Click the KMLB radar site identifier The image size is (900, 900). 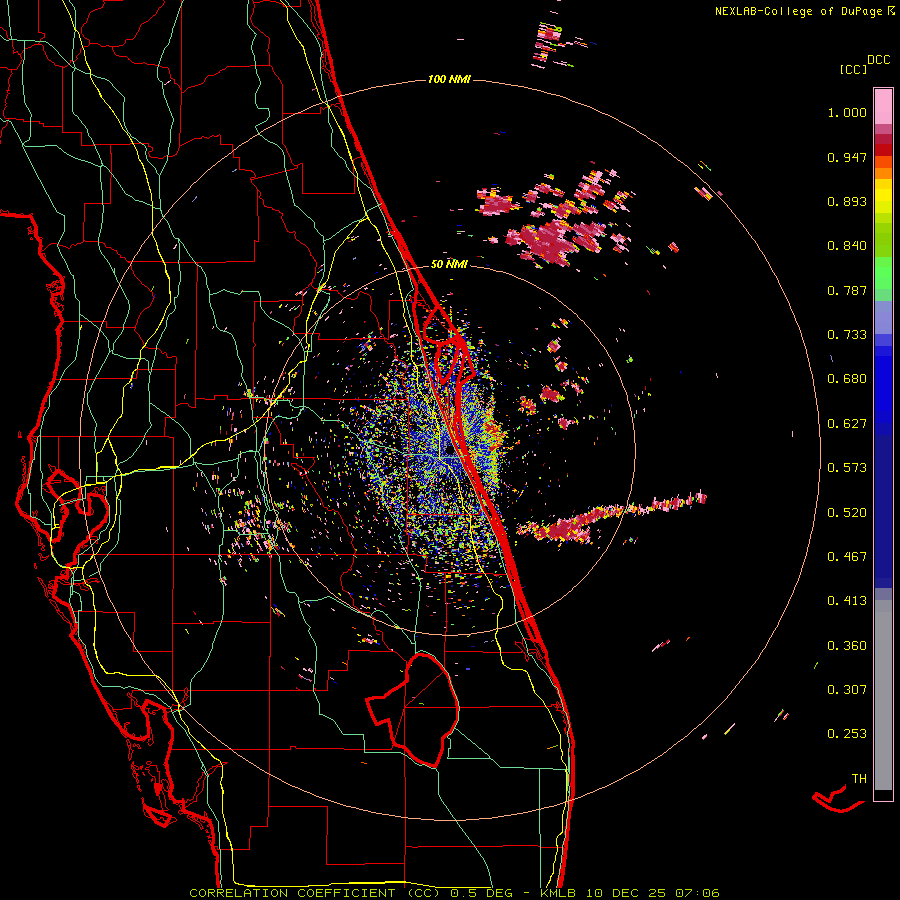click(559, 893)
